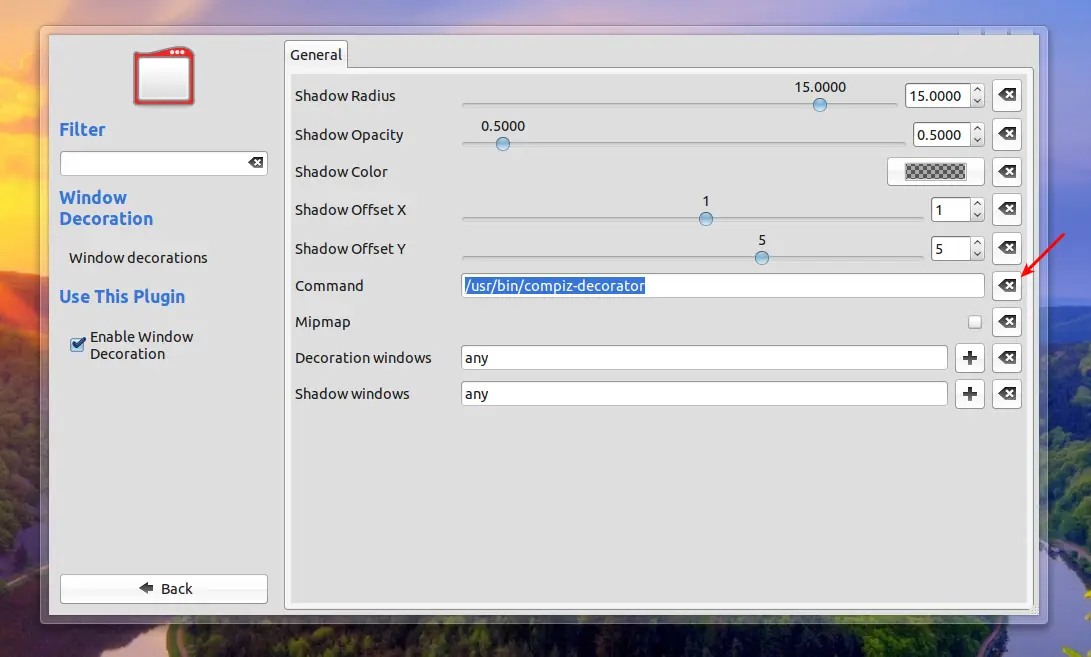Click the Window Decoration plugin icon

coord(164,77)
